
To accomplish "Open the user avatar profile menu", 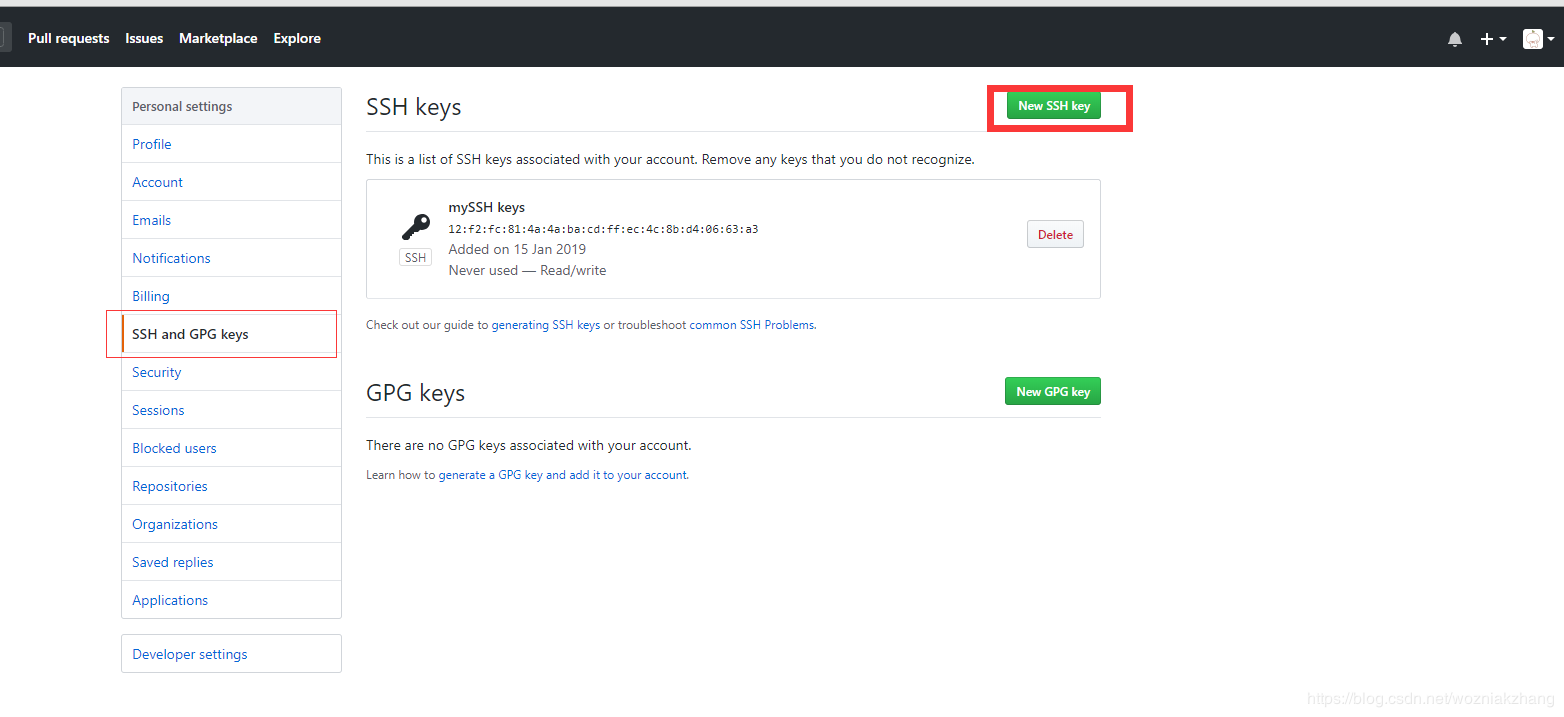I will coord(1538,39).
